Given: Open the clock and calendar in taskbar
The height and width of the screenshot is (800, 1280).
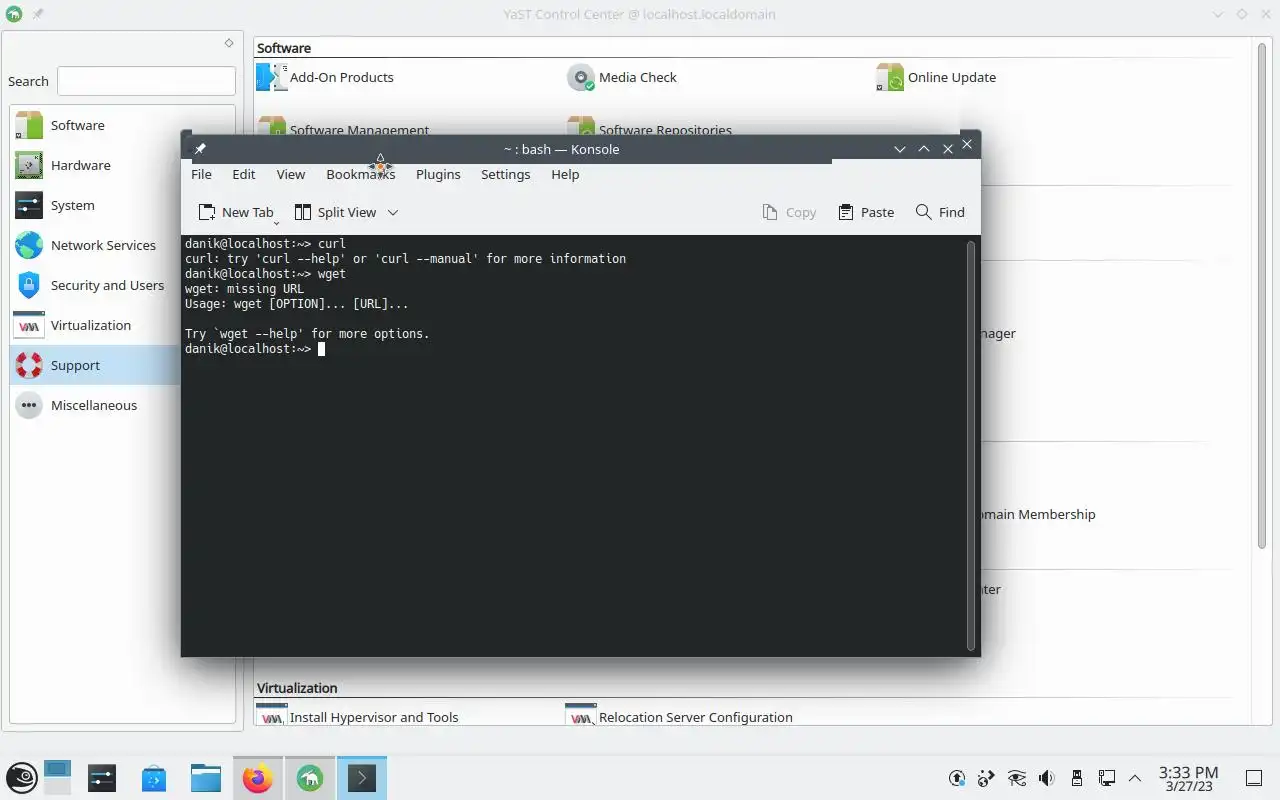Looking at the screenshot, I should 1188,778.
